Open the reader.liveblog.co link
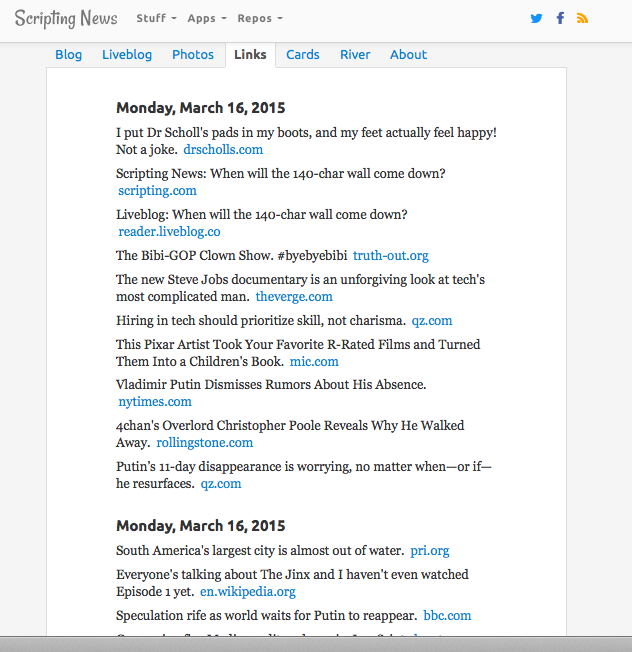Viewport: 632px width, 652px height. click(x=169, y=232)
